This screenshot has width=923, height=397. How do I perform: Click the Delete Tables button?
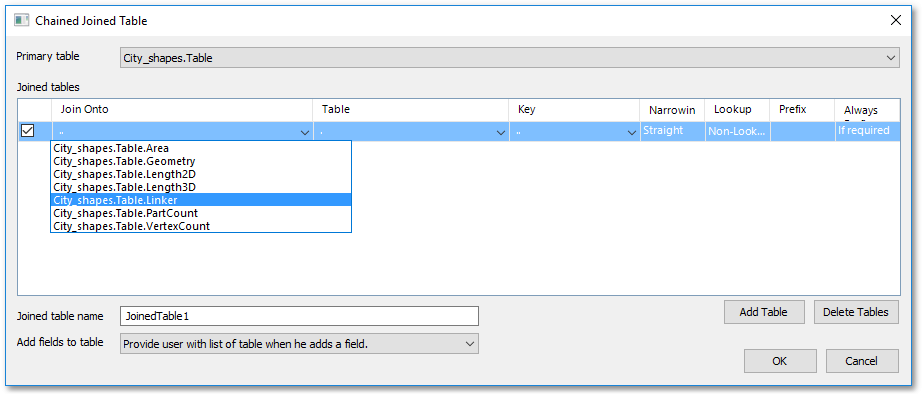coord(856,312)
